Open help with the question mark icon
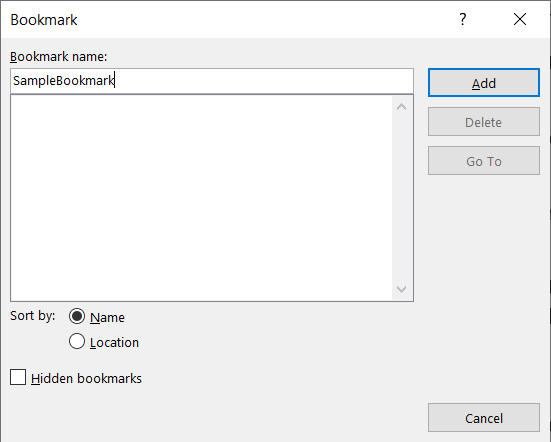Screen dimensions: 551x442 click(x=463, y=19)
